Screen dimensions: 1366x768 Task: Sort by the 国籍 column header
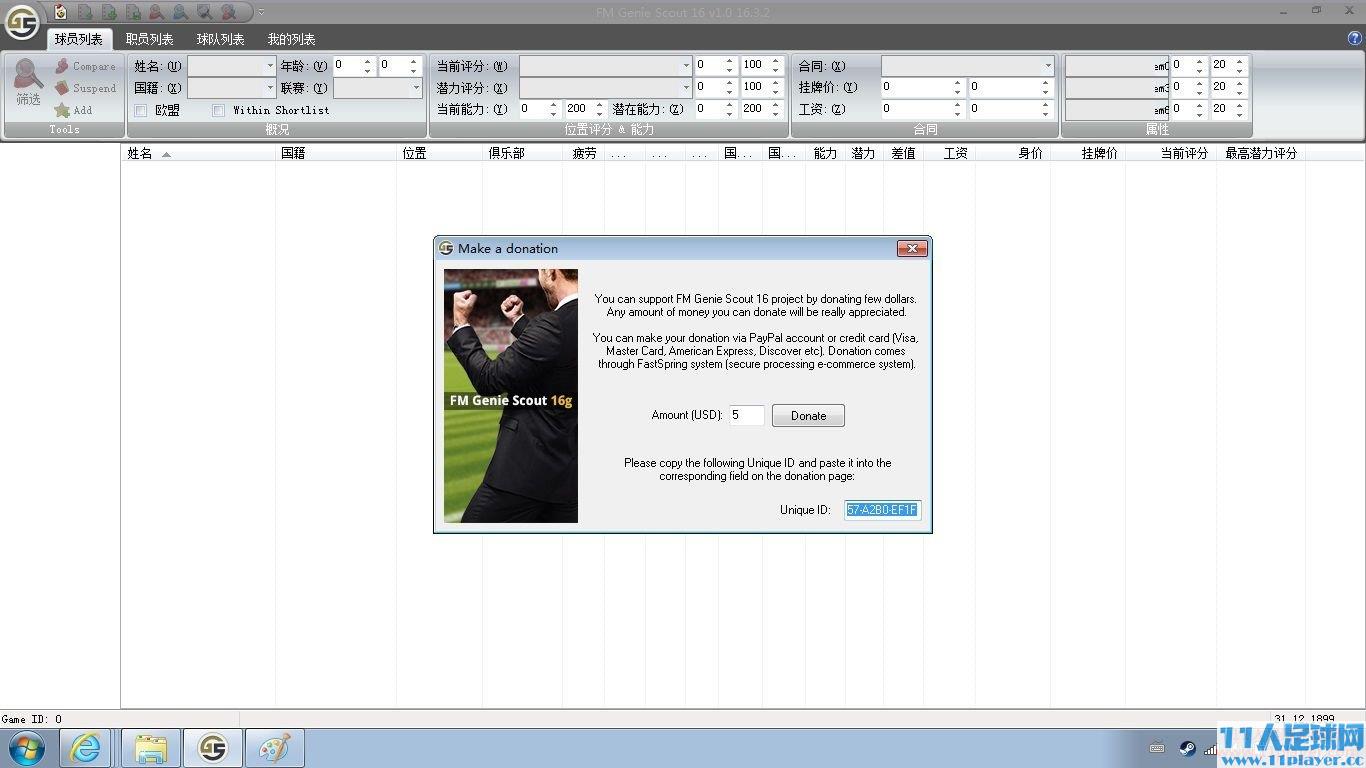tap(336, 153)
